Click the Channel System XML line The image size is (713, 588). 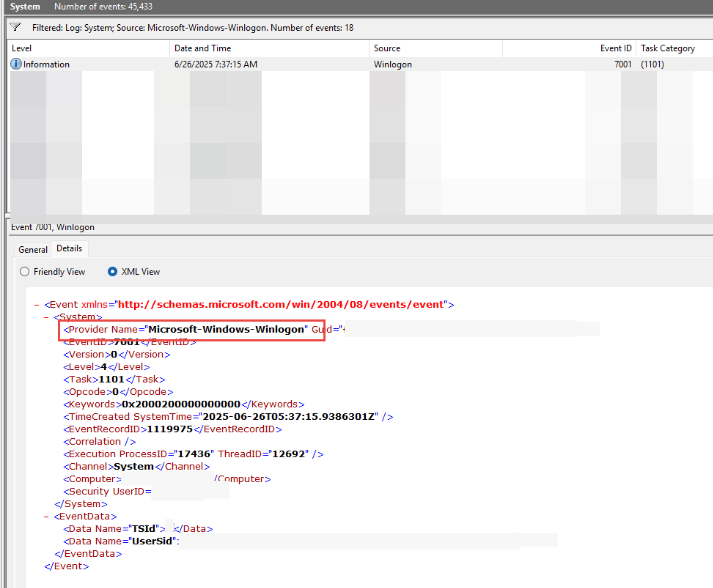pyautogui.click(x=136, y=467)
